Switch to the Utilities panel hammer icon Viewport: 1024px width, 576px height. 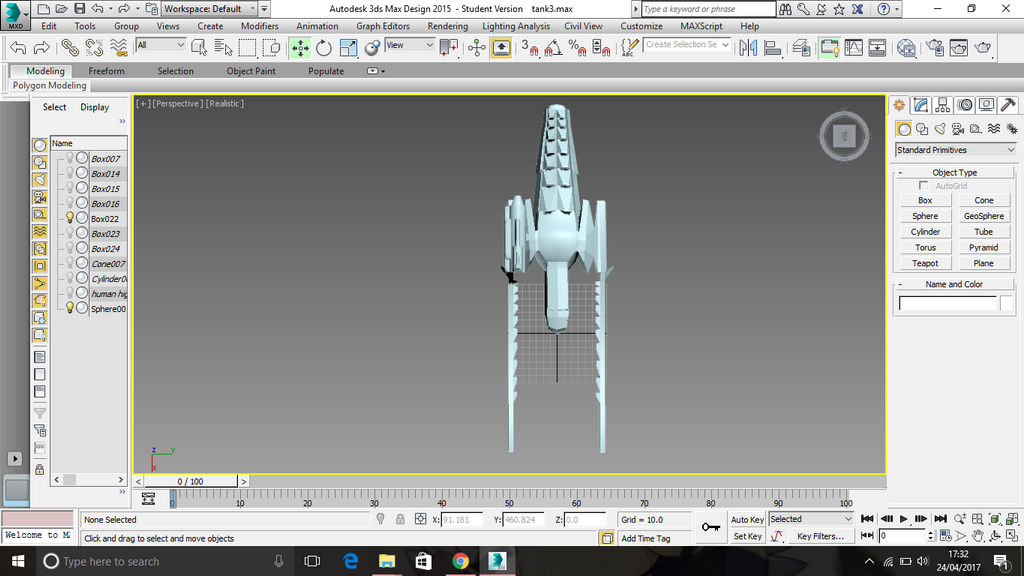click(x=1009, y=105)
